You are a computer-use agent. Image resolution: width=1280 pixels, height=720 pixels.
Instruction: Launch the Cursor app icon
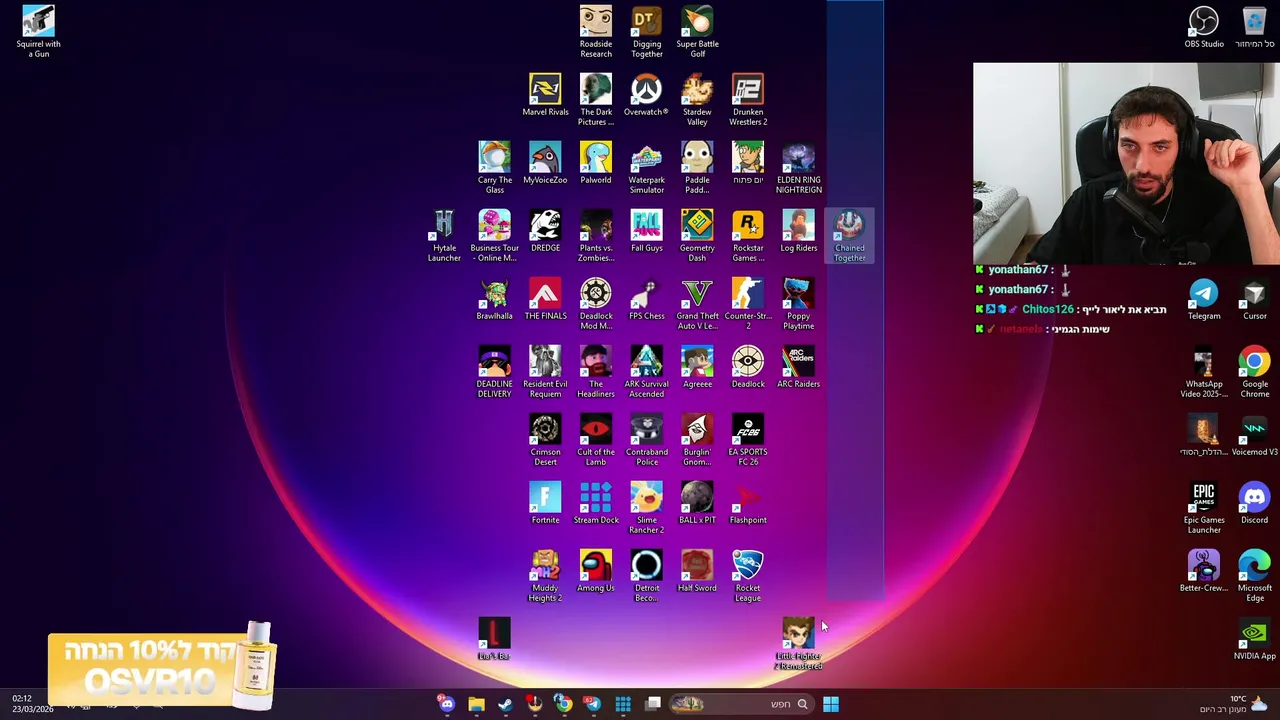[1255, 299]
